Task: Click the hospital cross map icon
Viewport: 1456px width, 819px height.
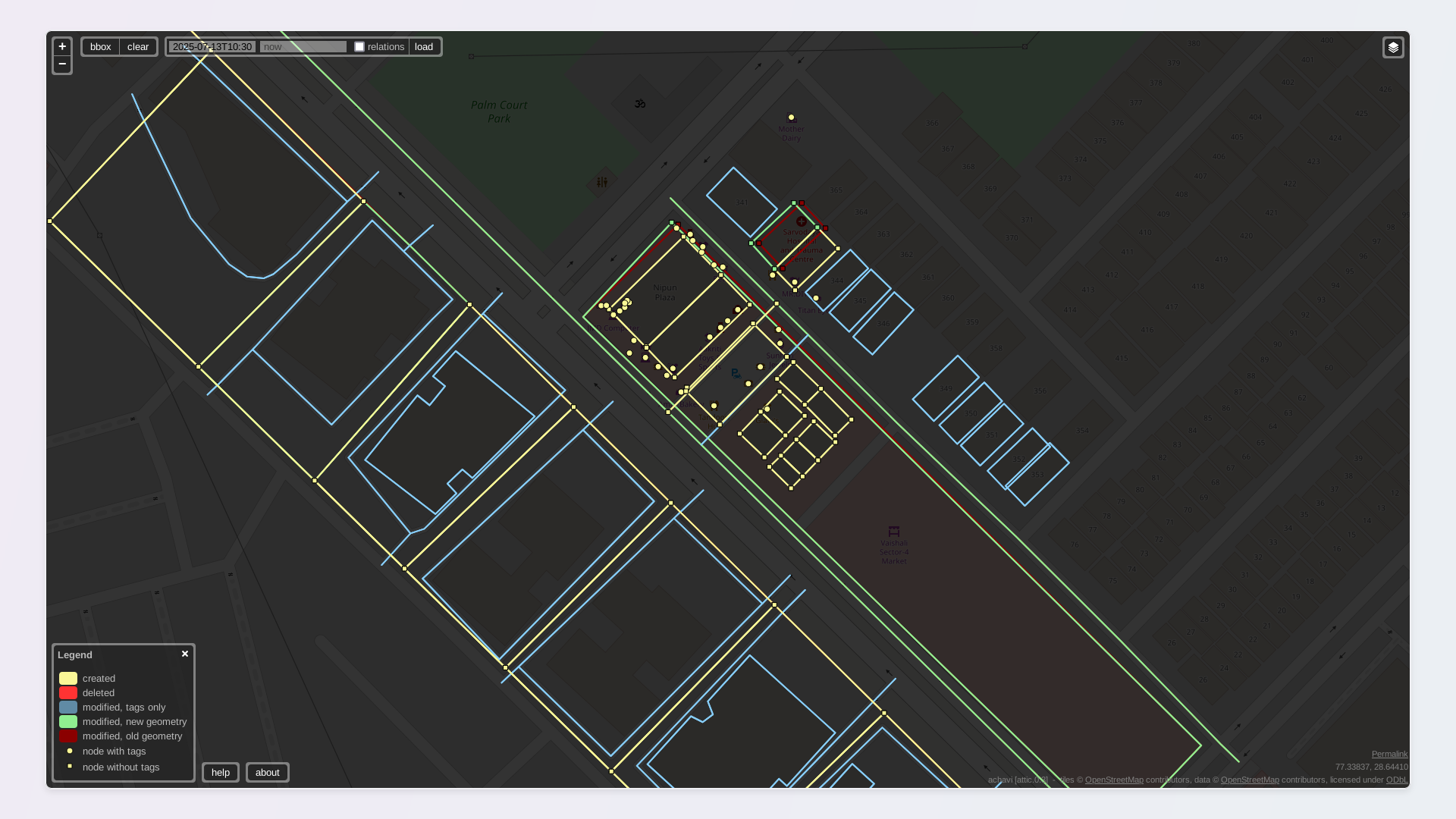Action: (801, 222)
